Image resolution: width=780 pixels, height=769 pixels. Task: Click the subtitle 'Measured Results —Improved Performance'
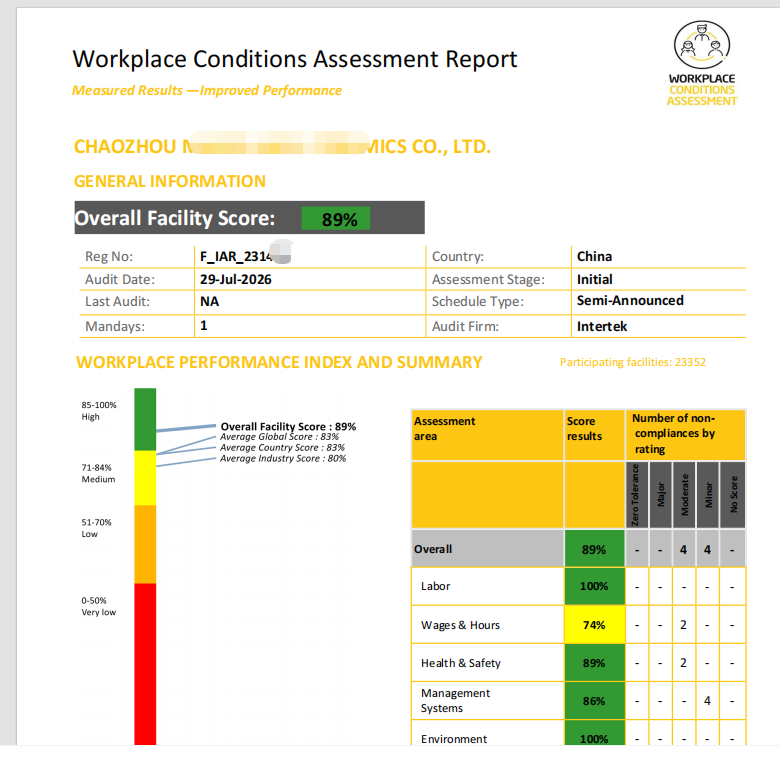pyautogui.click(x=207, y=91)
